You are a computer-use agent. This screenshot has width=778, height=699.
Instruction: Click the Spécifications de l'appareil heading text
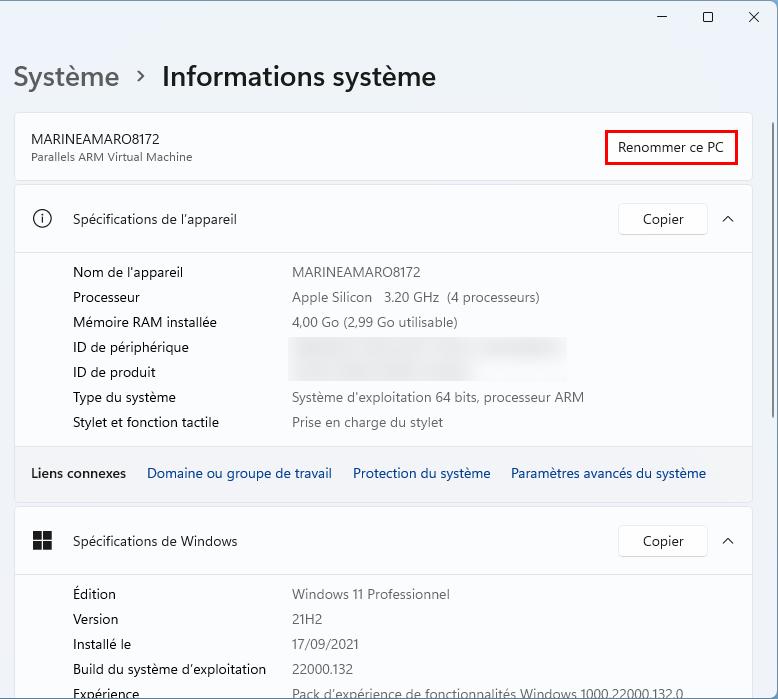[155, 219]
